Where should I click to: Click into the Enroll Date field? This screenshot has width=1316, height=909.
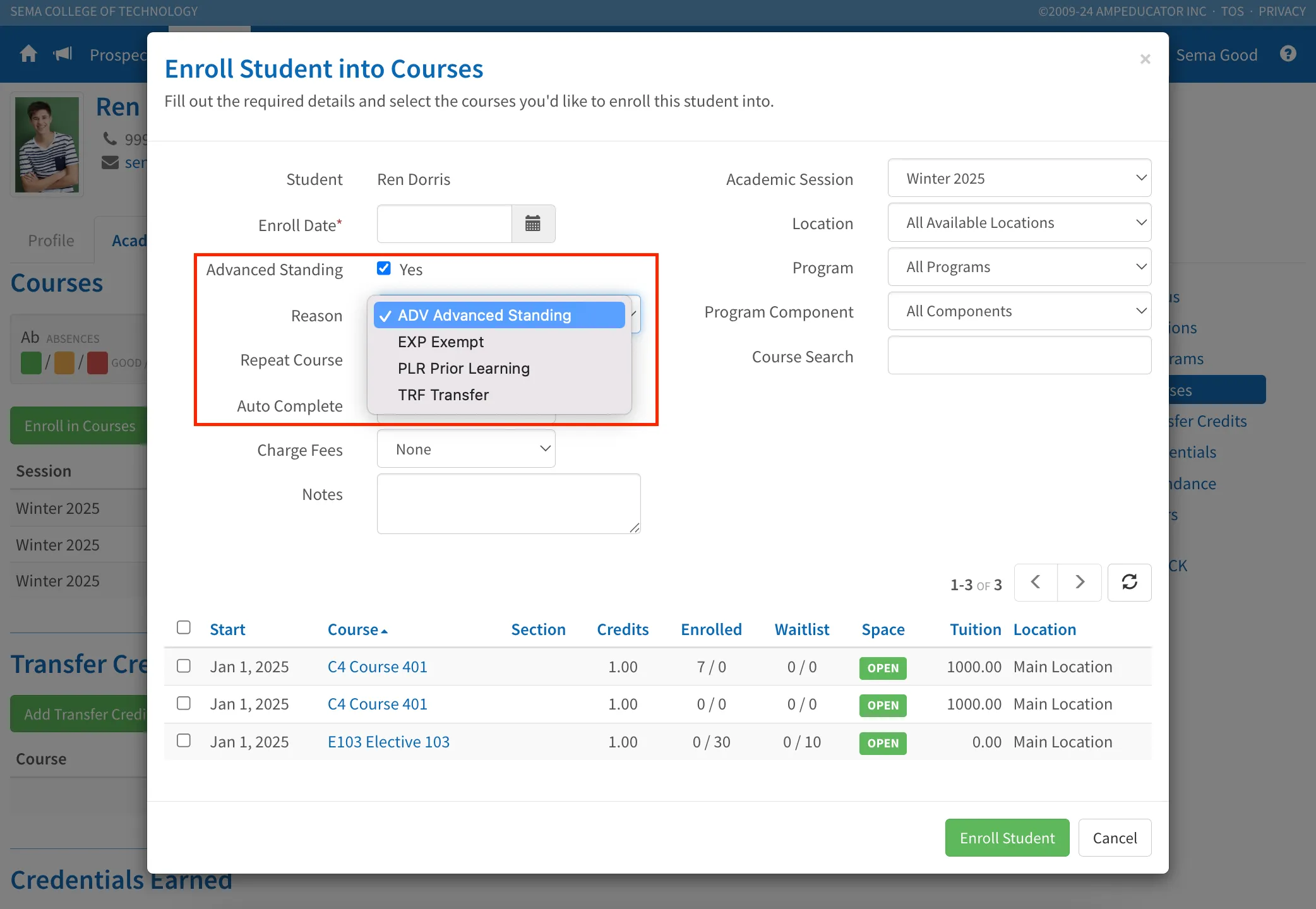tap(444, 223)
